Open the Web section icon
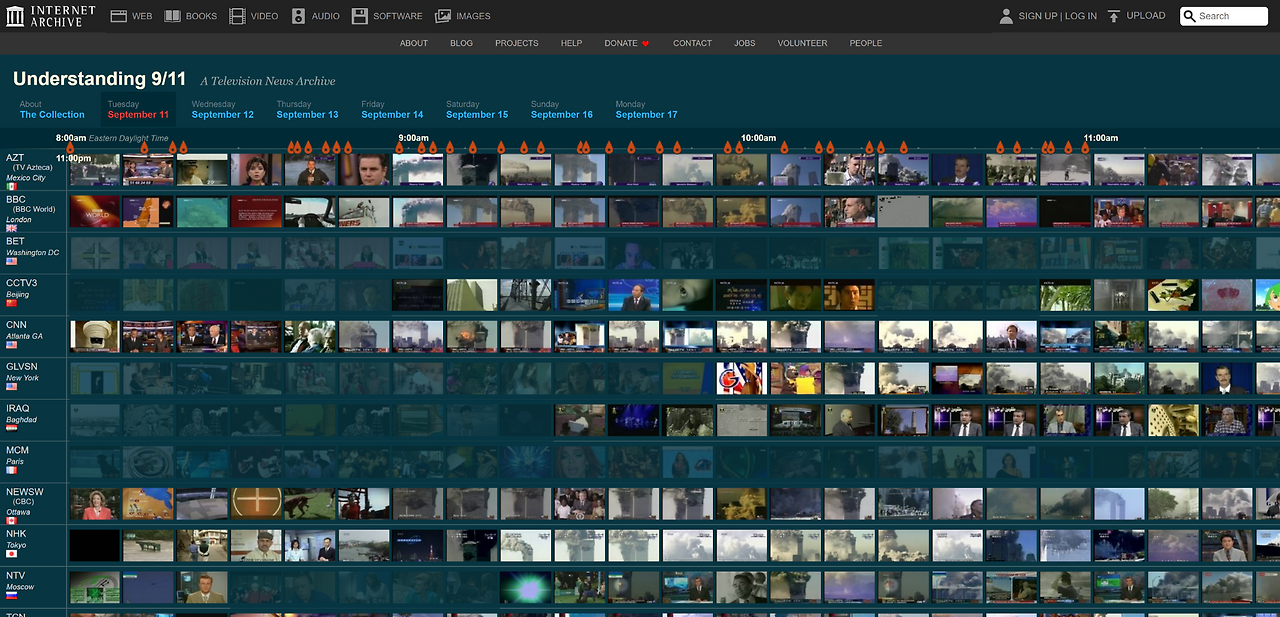 (119, 16)
